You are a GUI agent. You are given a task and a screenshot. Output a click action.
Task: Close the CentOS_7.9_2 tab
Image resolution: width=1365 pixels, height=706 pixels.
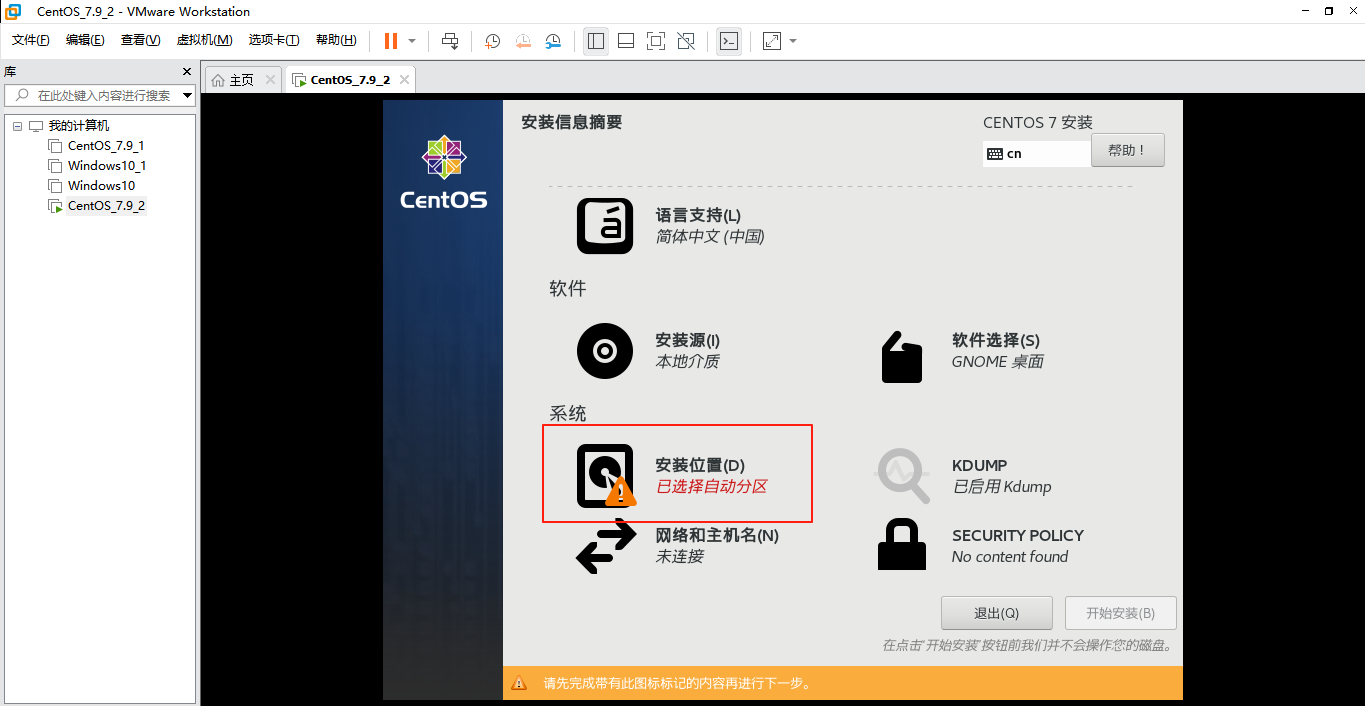coord(404,80)
